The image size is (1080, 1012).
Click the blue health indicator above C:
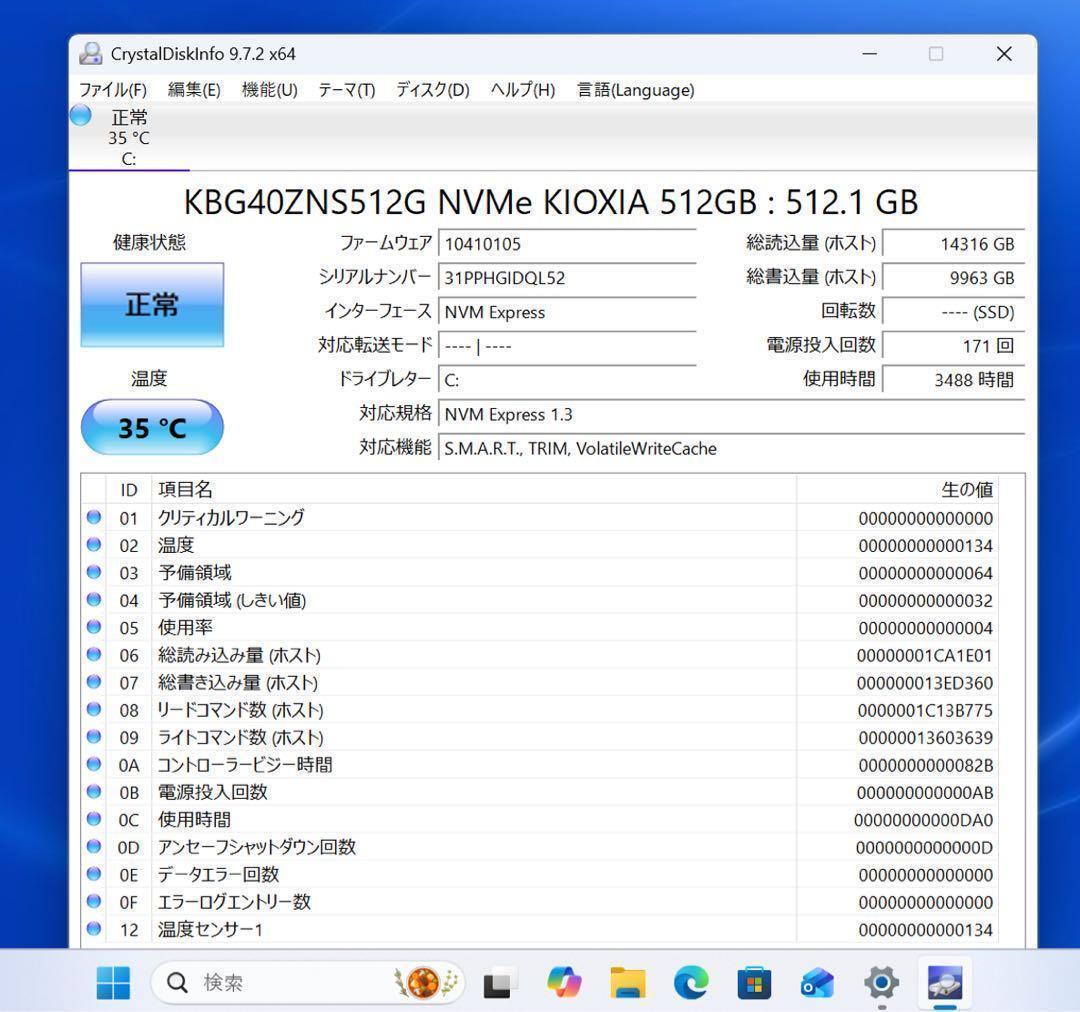pyautogui.click(x=79, y=115)
